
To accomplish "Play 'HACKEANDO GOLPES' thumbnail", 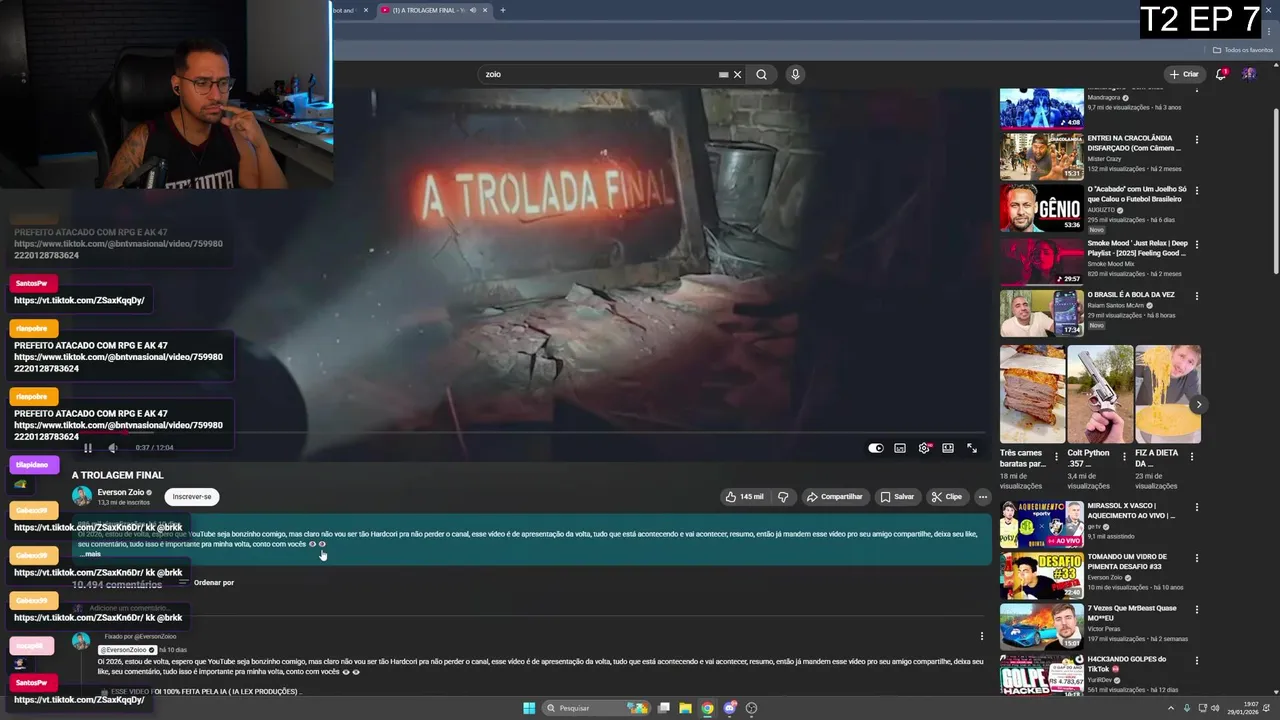I will pyautogui.click(x=1041, y=676).
